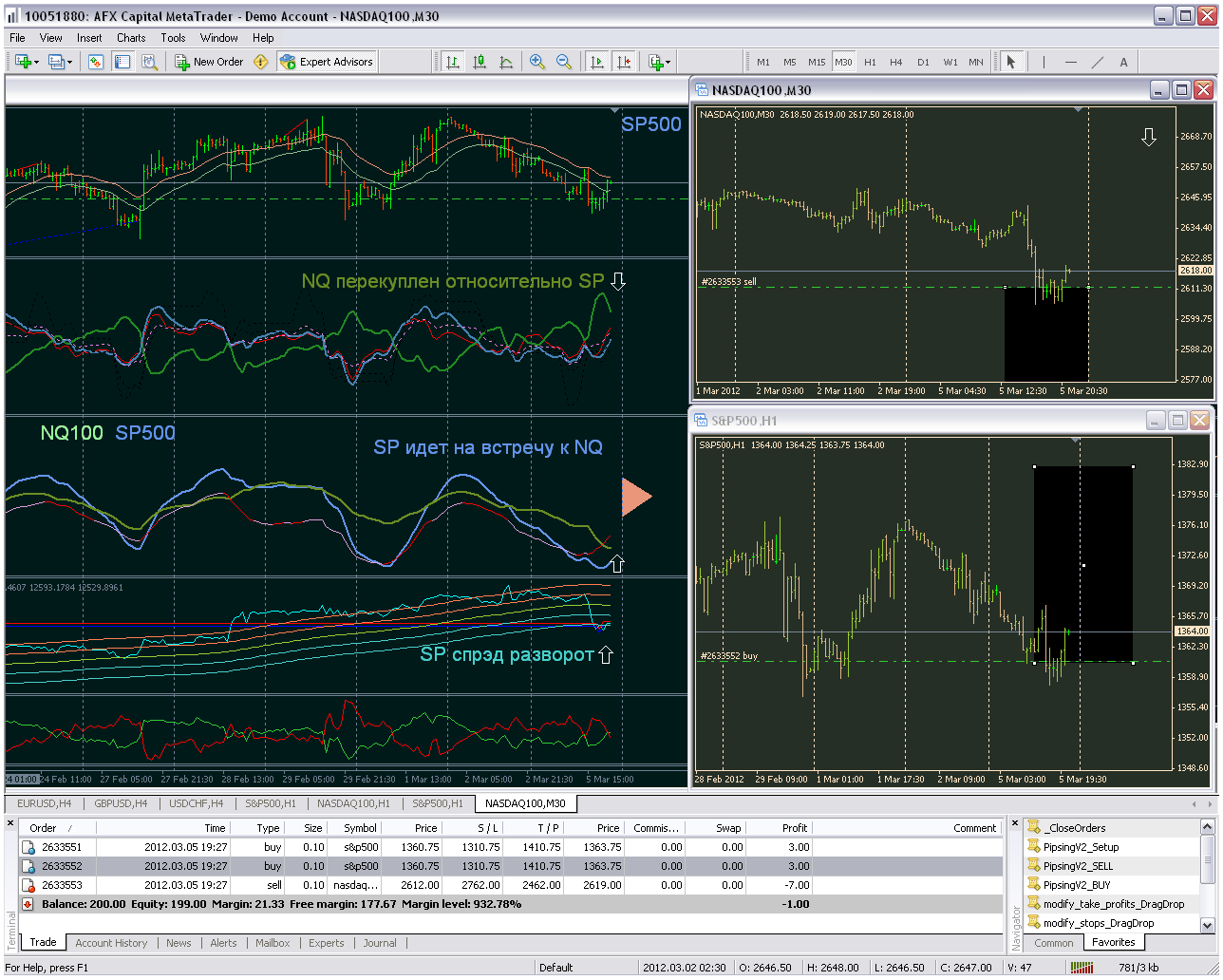
Task: Toggle the Chart Shift icon
Action: [x=624, y=62]
